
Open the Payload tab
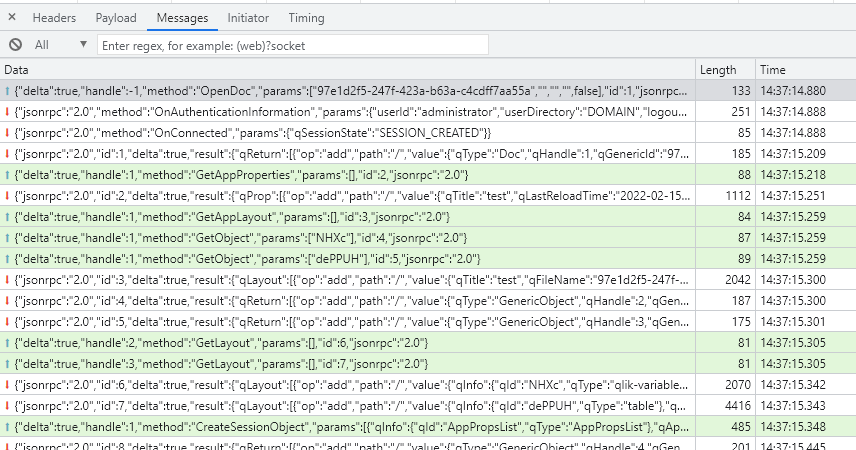click(x=116, y=18)
